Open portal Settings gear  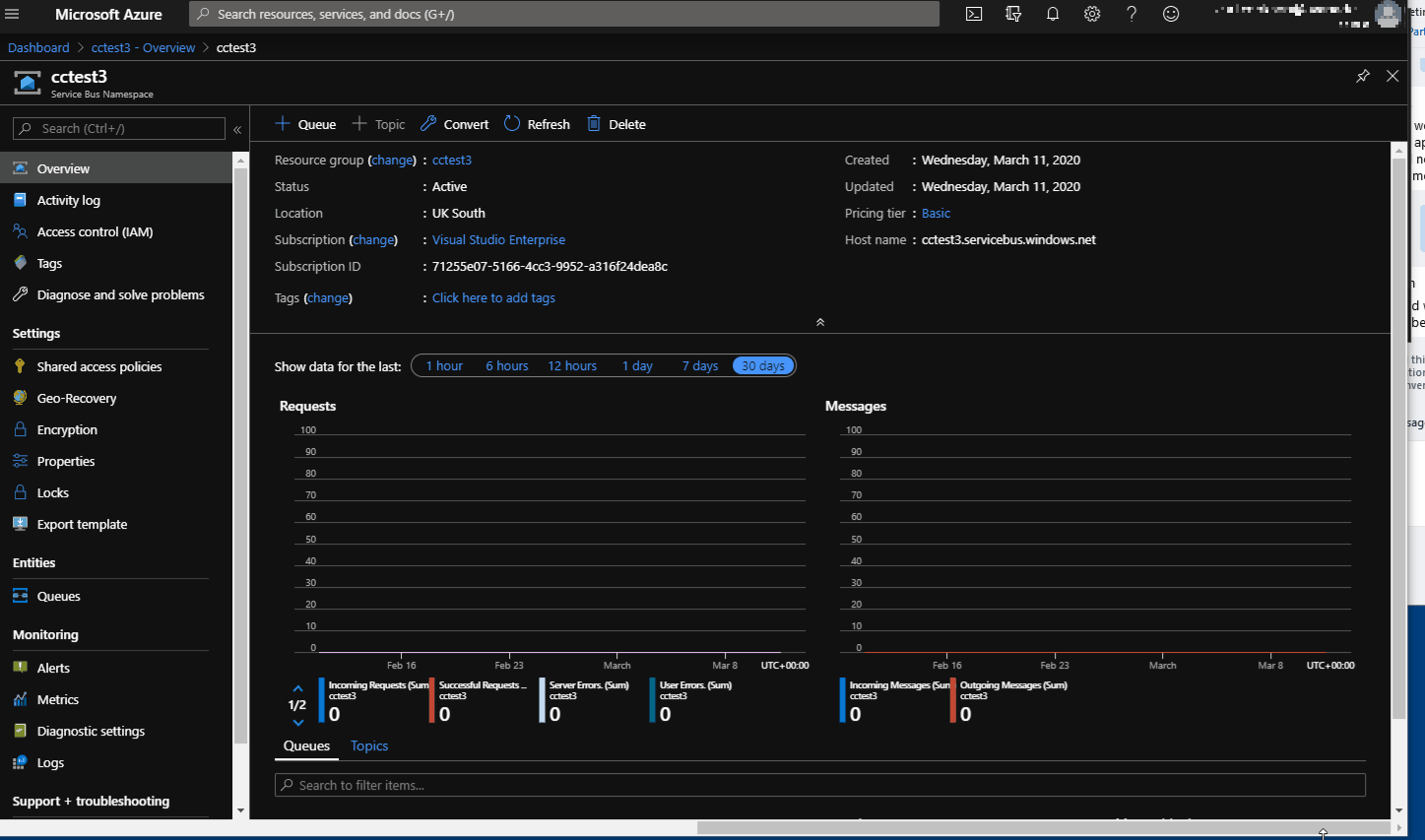(1092, 14)
